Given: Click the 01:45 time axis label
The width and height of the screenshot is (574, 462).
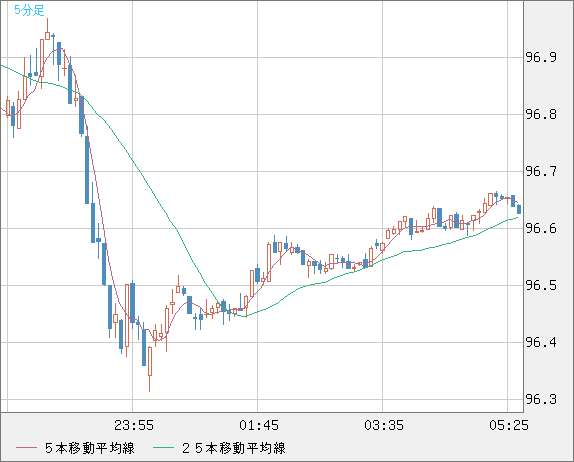Looking at the screenshot, I should point(259,425).
